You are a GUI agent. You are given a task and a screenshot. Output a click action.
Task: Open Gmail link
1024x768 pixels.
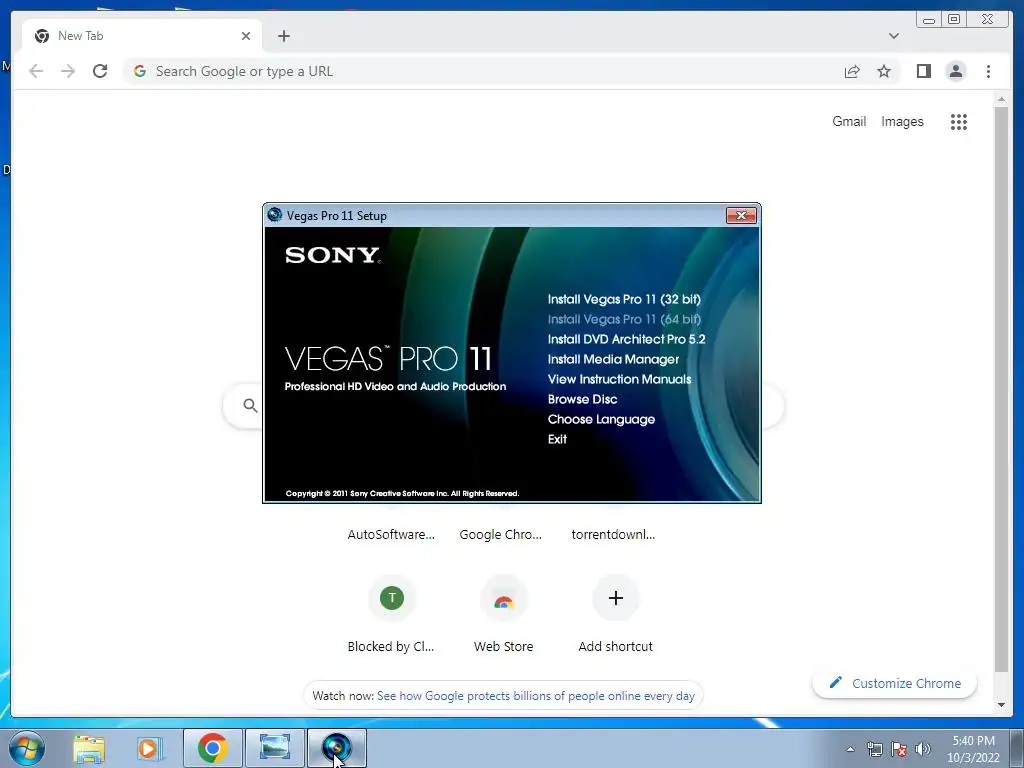(x=848, y=121)
